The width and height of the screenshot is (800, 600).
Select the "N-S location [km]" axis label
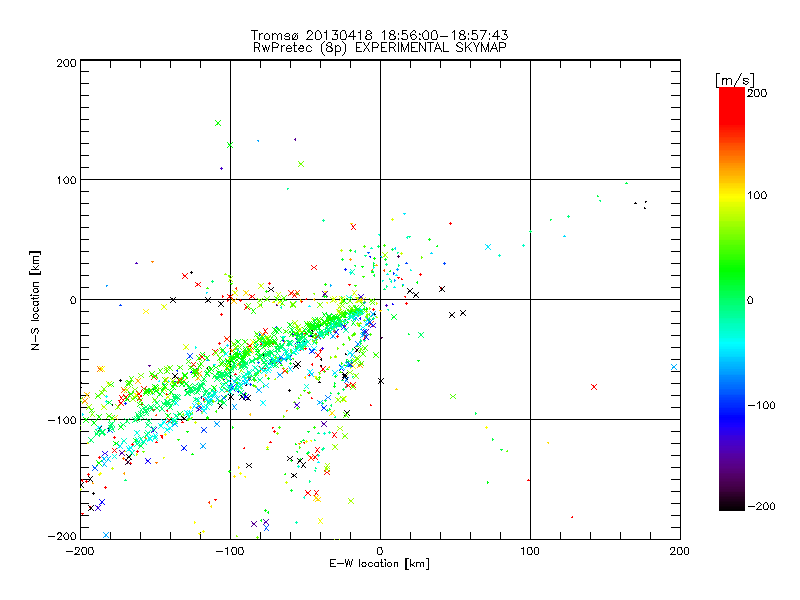pyautogui.click(x=35, y=300)
